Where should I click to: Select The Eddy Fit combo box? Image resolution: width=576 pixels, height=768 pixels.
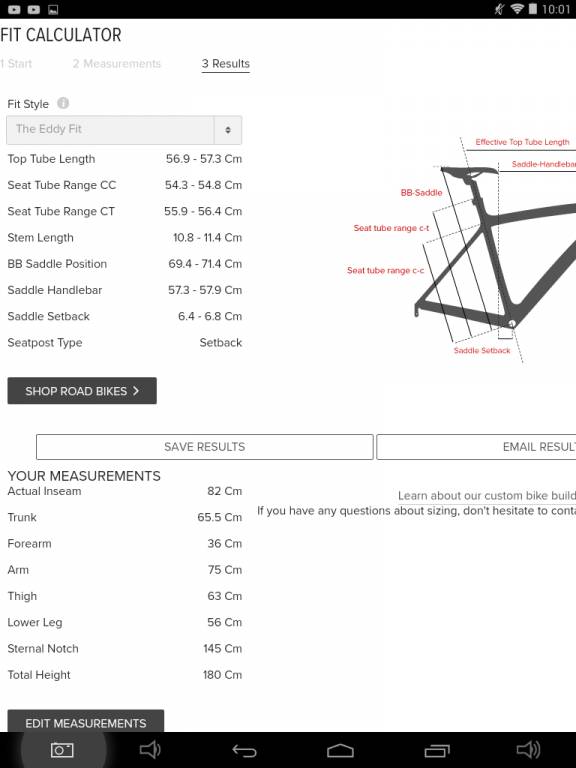(x=124, y=130)
